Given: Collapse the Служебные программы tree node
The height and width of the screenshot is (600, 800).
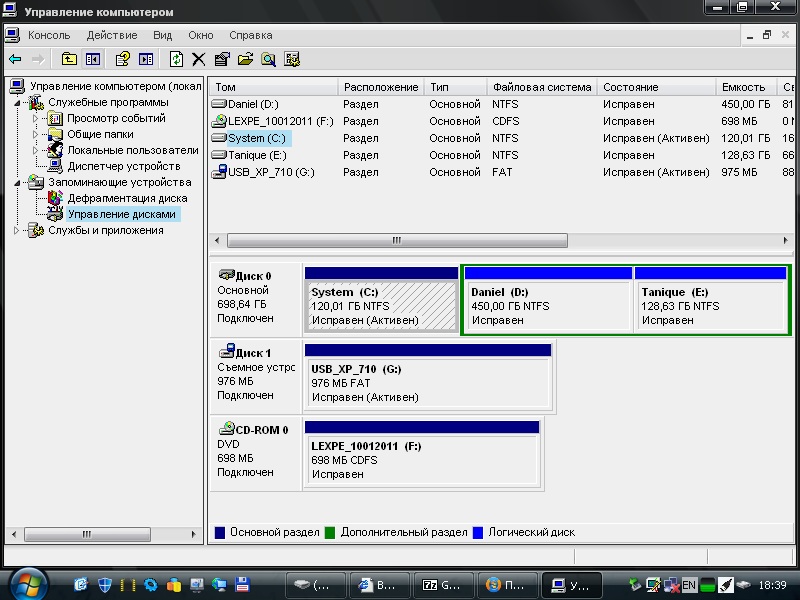Looking at the screenshot, I should pyautogui.click(x=17, y=102).
